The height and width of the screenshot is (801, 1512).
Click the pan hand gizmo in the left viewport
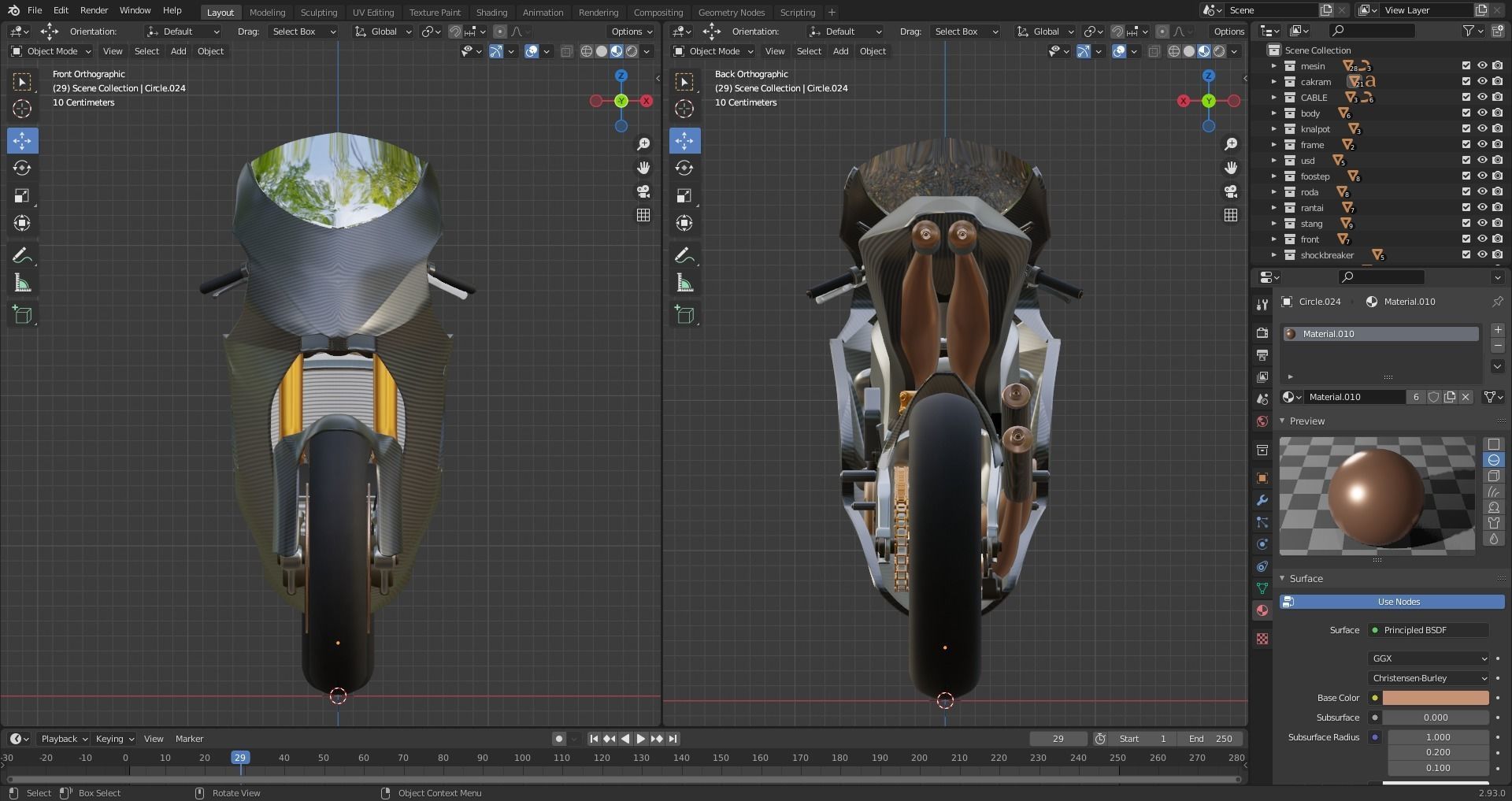click(643, 168)
